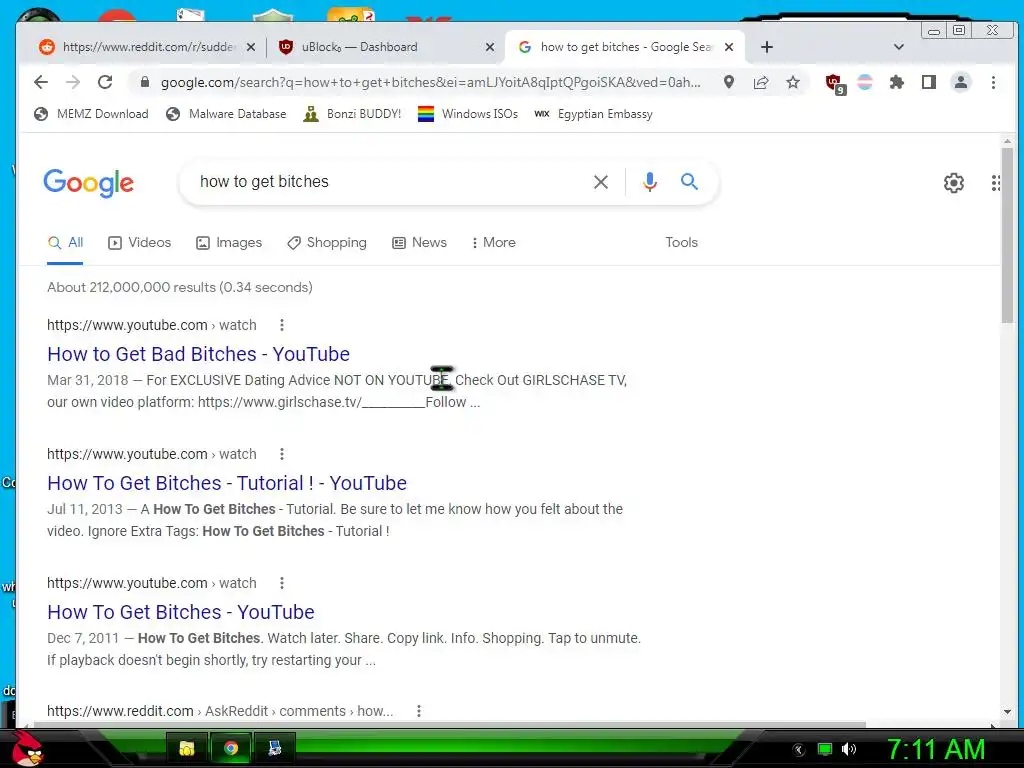The width and height of the screenshot is (1024, 768).
Task: Expand the More search filters
Action: point(494,242)
